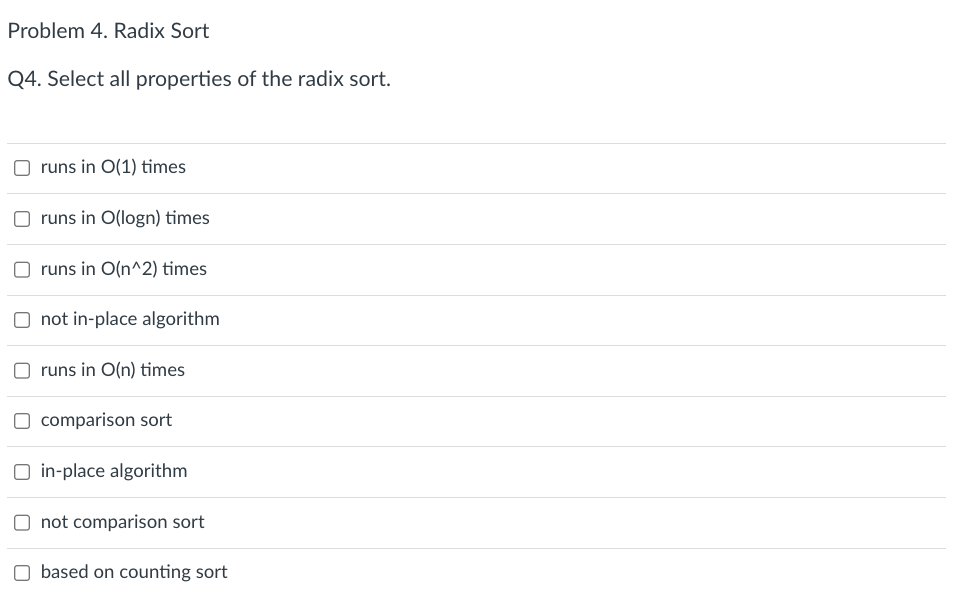Tick the 'in-place algorithm' checkbox
Viewport: 968px width, 600px height.
coord(22,472)
